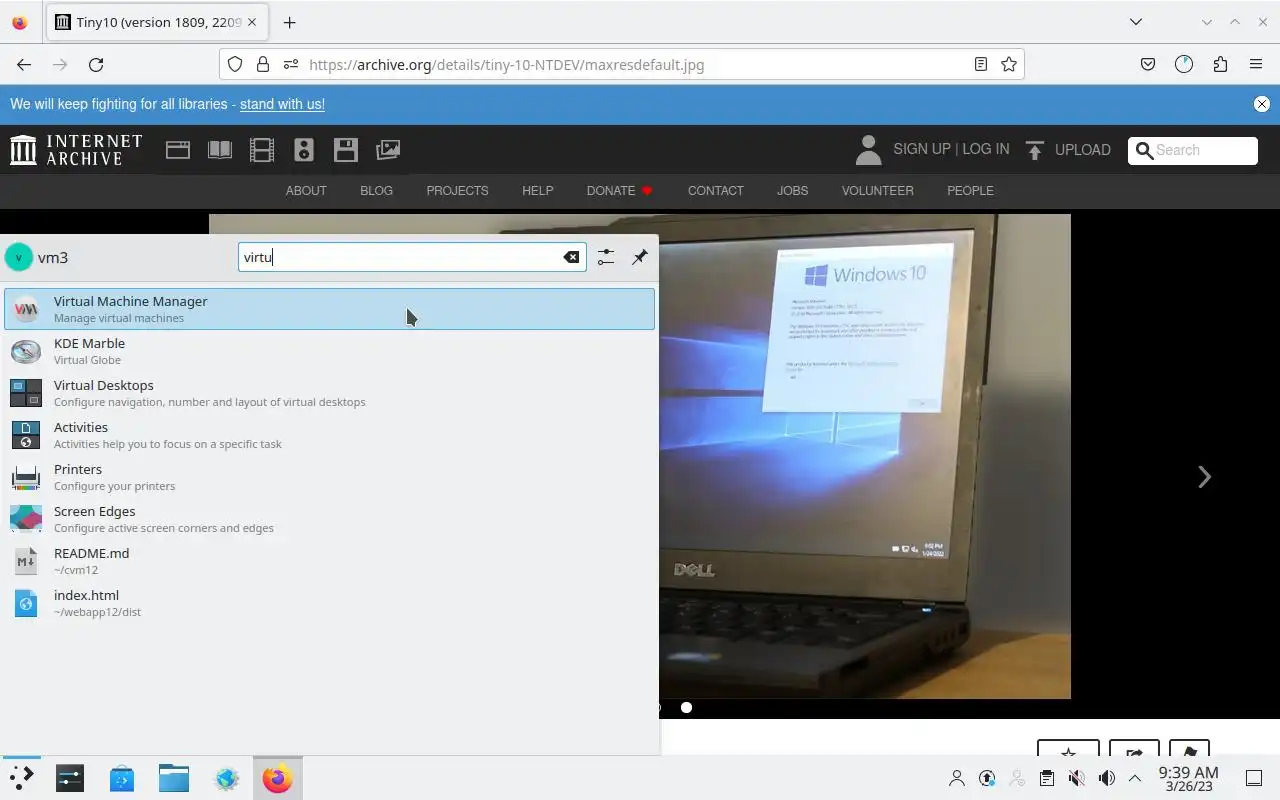Screen dimensions: 1280x800
Task: Switch to Firefox in the taskbar
Action: [x=278, y=778]
